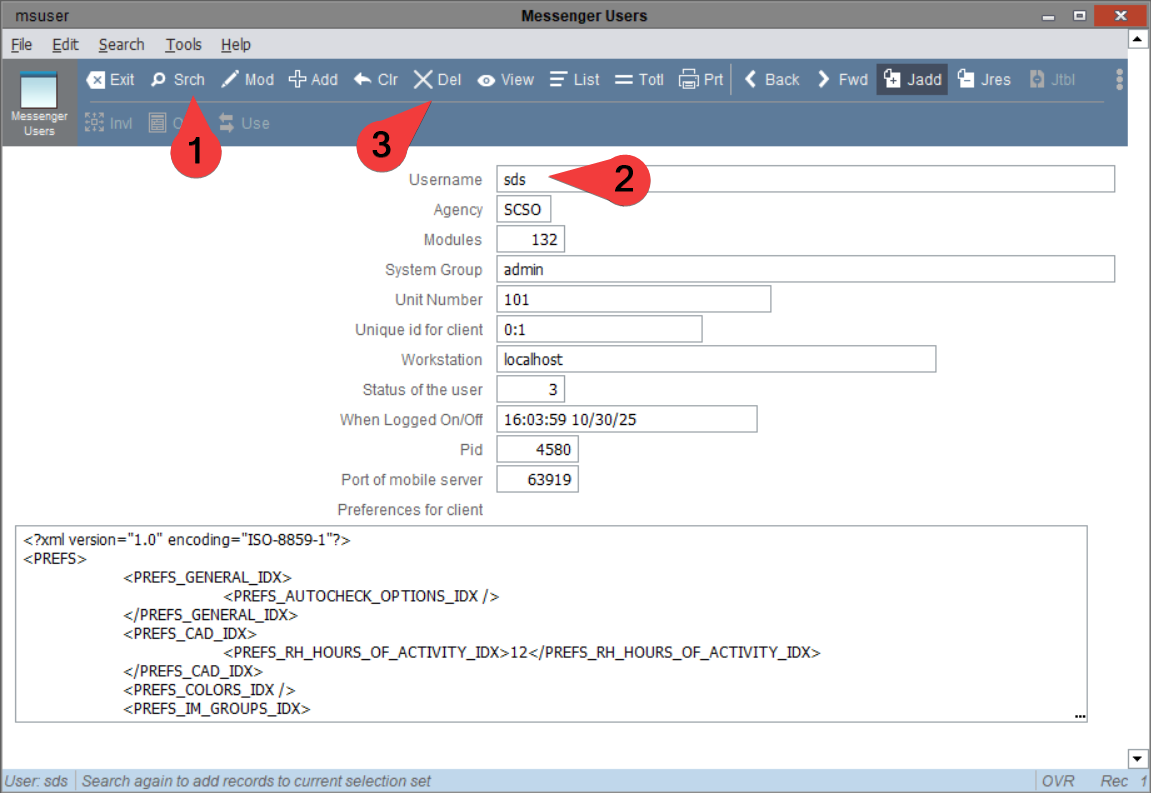Click the Mod pencil icon
The image size is (1151, 793).
click(230, 79)
